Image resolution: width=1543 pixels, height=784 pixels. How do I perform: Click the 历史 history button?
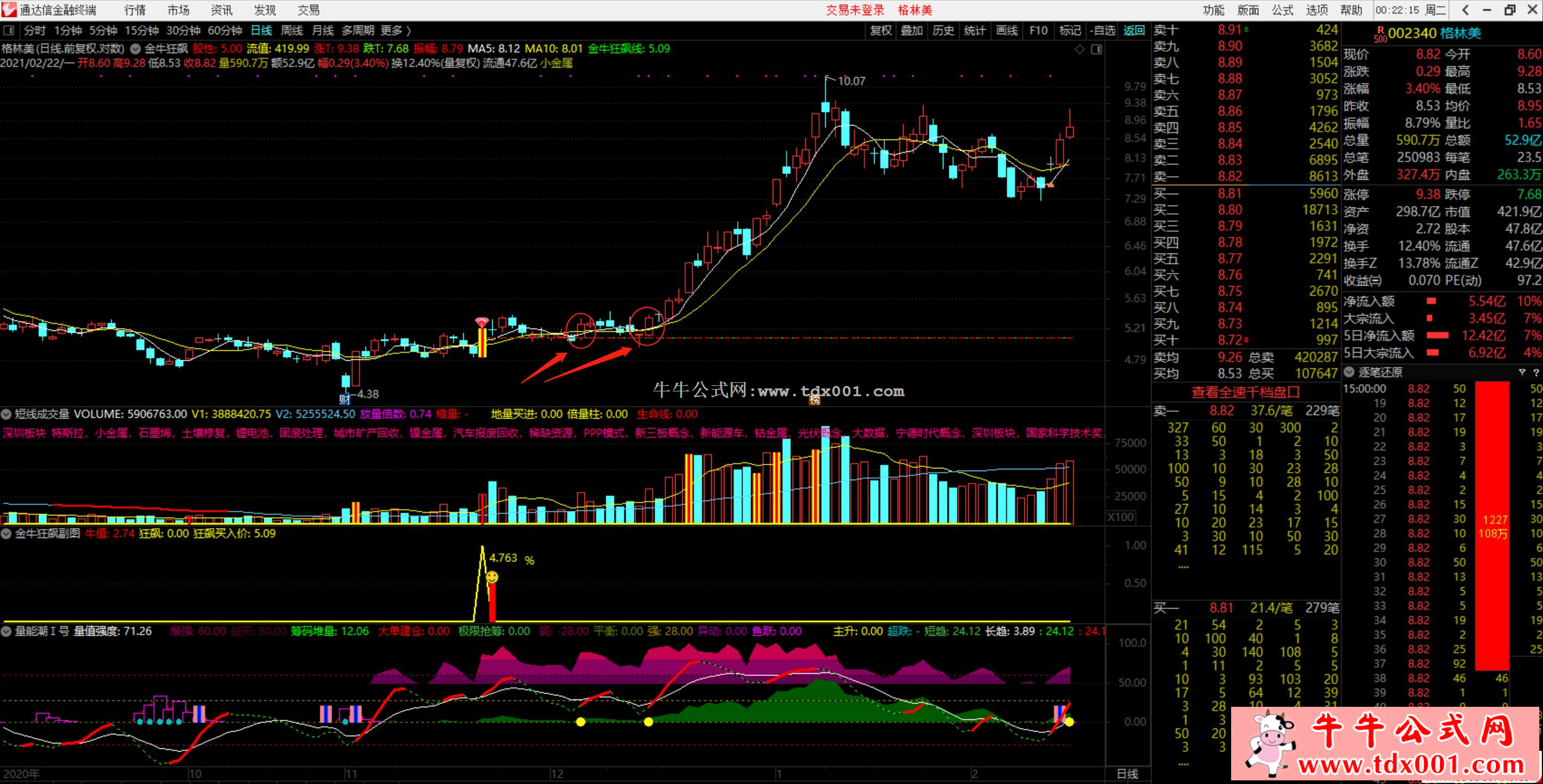pos(943,30)
